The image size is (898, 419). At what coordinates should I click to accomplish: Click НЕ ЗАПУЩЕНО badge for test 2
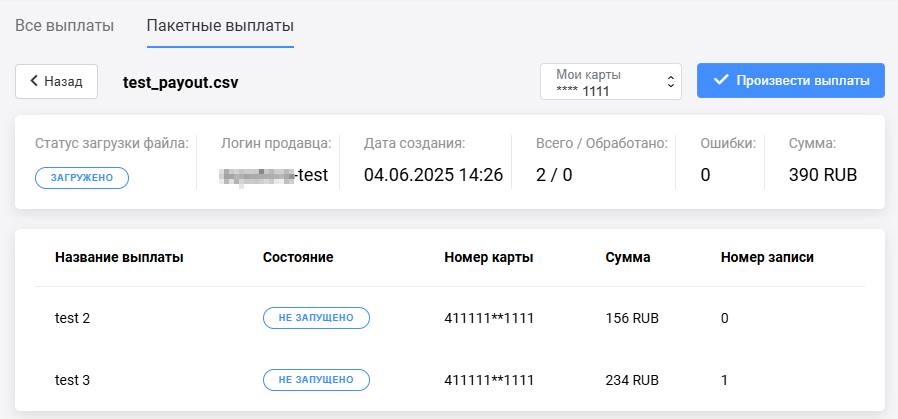pyautogui.click(x=316, y=318)
